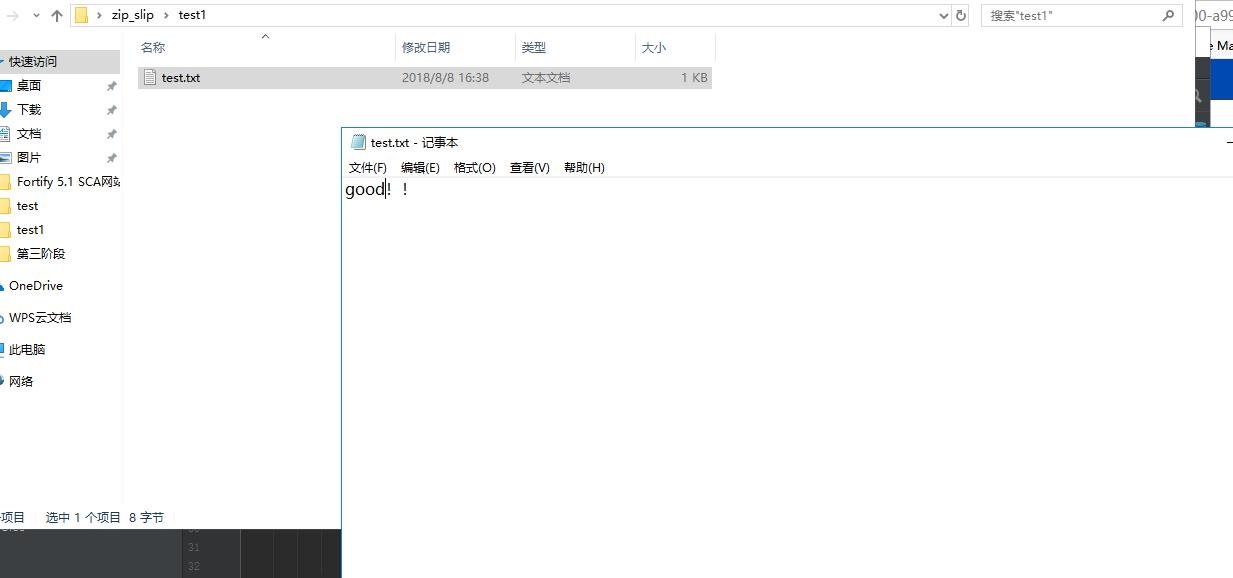Click the 1 KB size cell
The width and height of the screenshot is (1233, 578).
click(694, 77)
